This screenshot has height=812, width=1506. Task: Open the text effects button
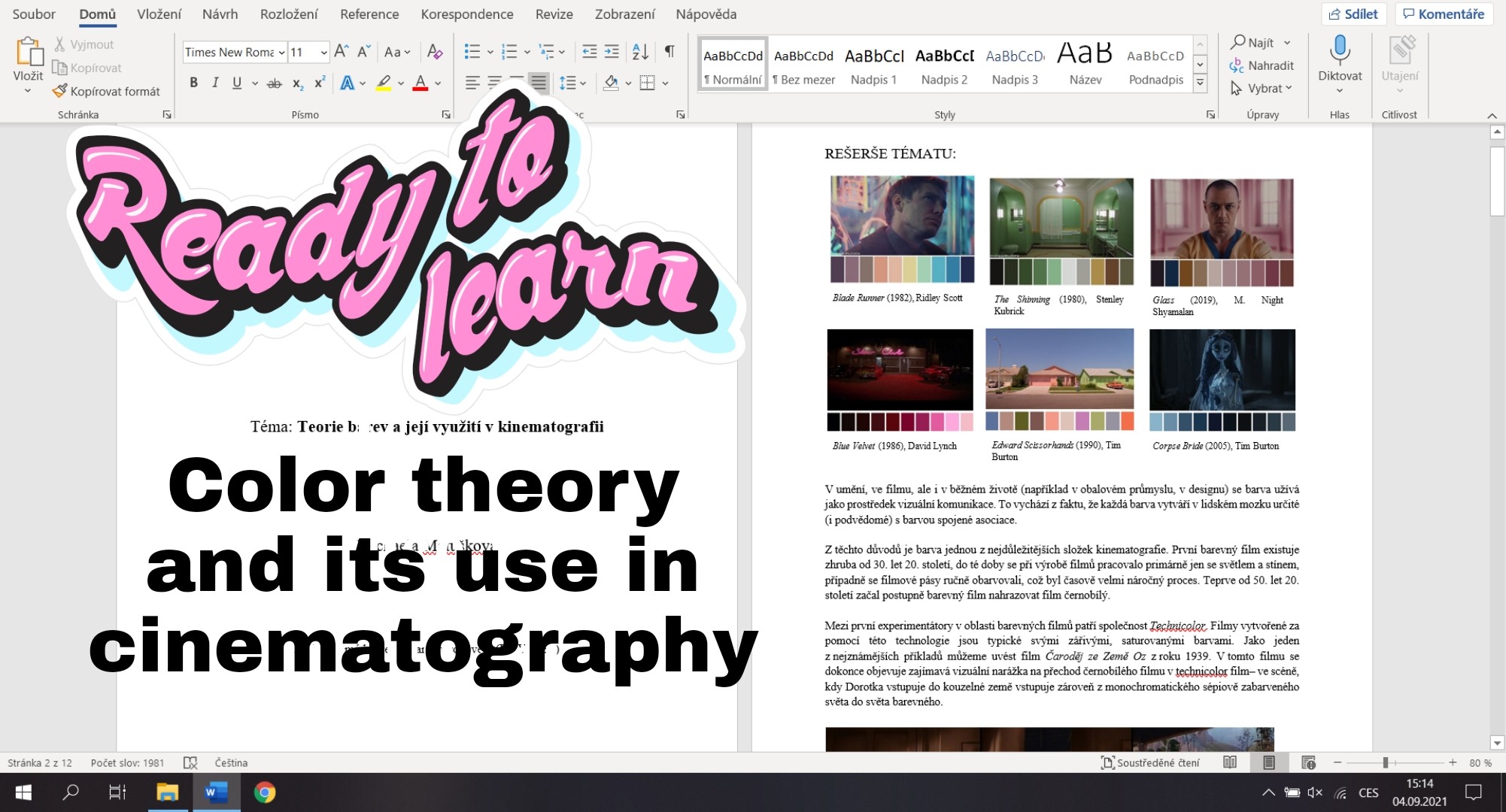click(348, 83)
